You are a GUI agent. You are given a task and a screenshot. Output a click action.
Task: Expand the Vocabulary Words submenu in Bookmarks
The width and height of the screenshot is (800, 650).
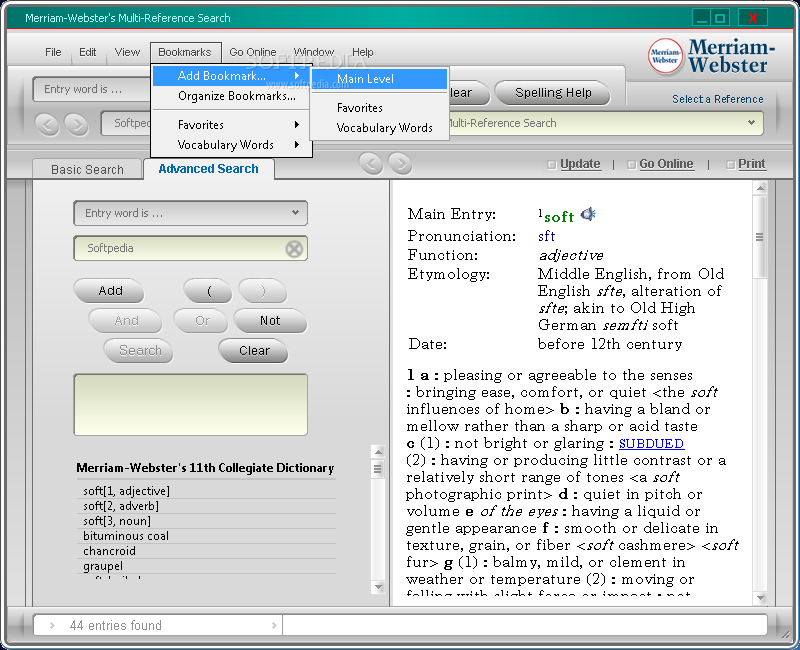[232, 145]
